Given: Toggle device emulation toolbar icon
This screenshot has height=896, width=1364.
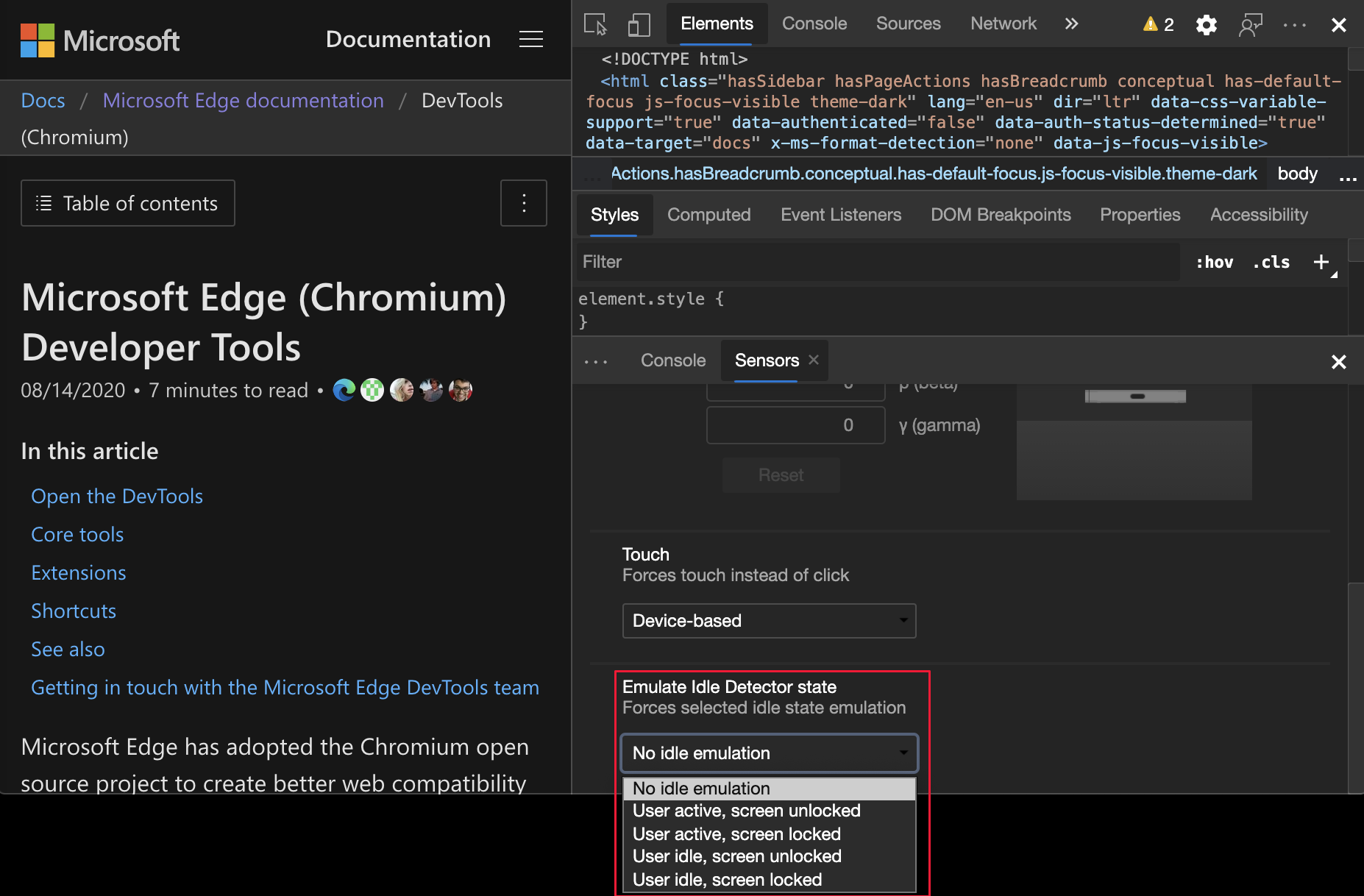Looking at the screenshot, I should pos(639,24).
